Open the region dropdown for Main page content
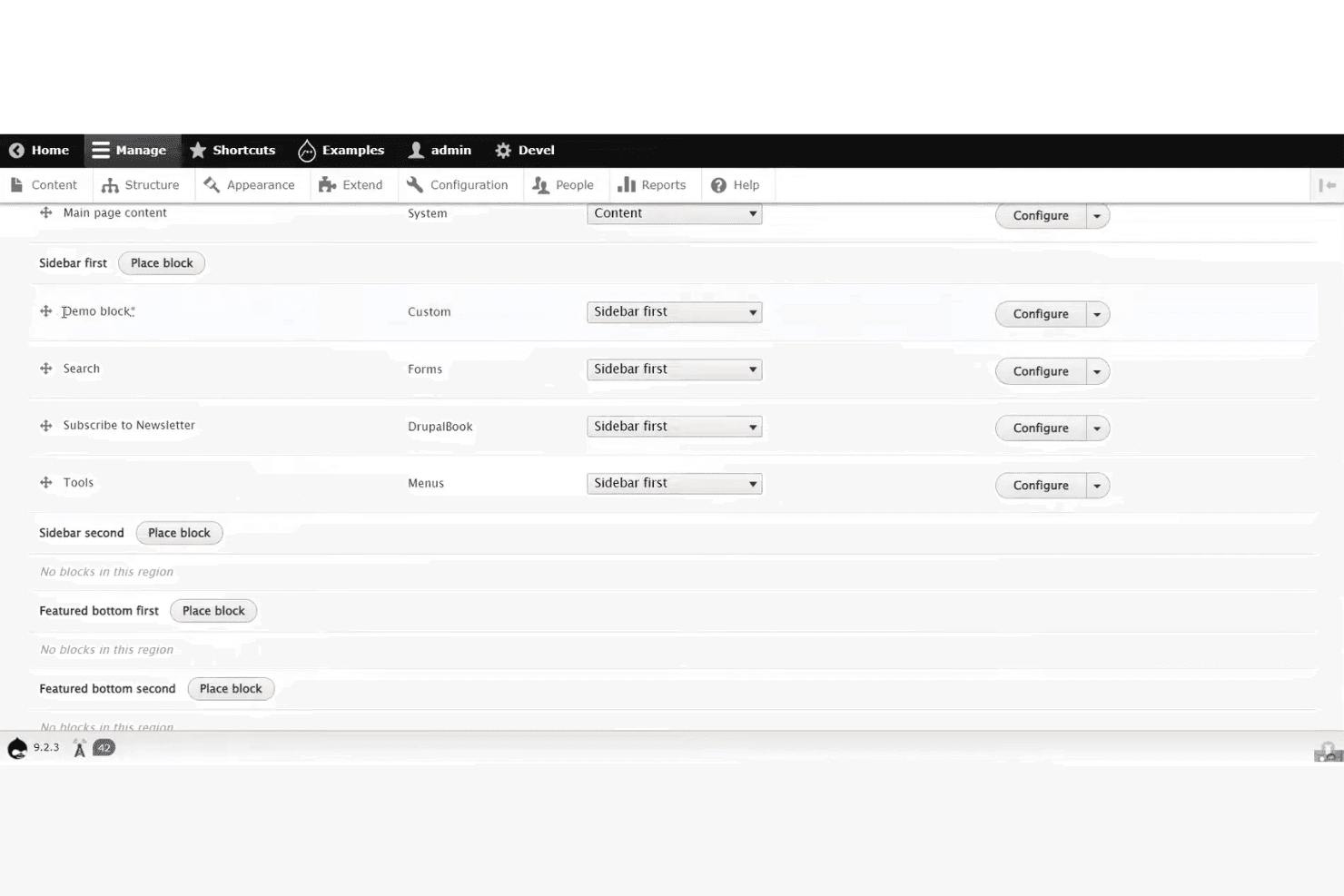 coord(675,213)
